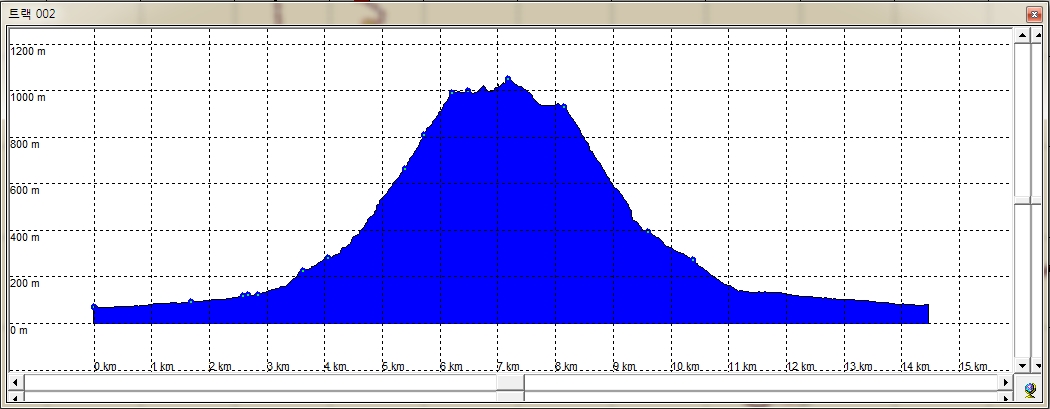Close the 트랙 002 profile window
This screenshot has width=1050, height=409.
point(1035,13)
